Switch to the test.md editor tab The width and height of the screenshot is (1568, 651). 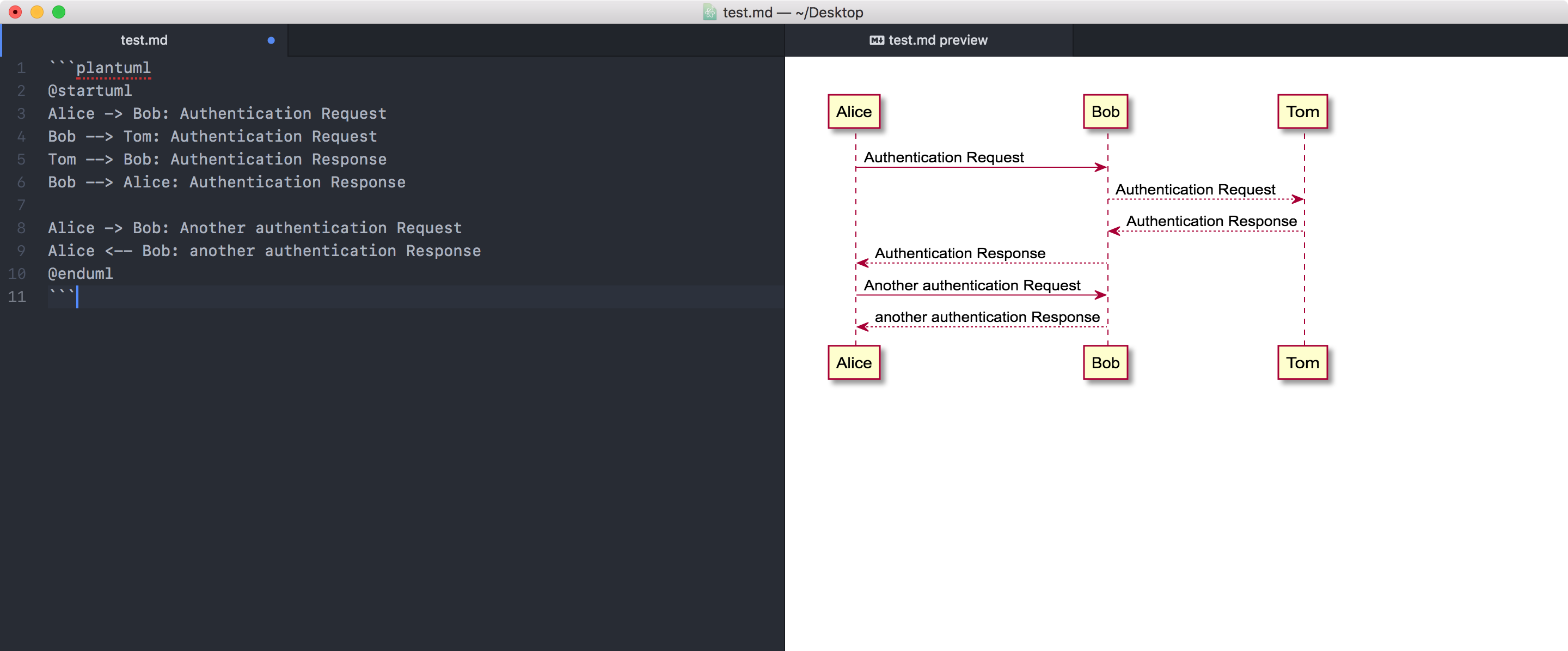point(144,40)
